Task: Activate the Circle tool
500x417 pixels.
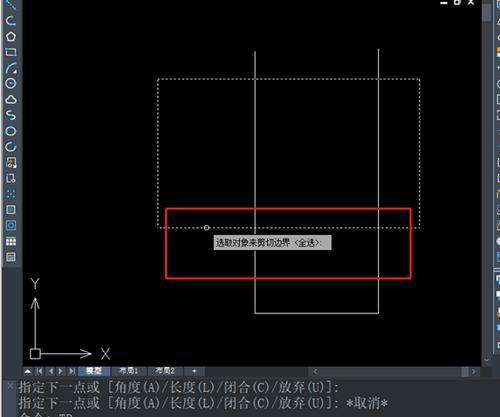Action: [11, 83]
